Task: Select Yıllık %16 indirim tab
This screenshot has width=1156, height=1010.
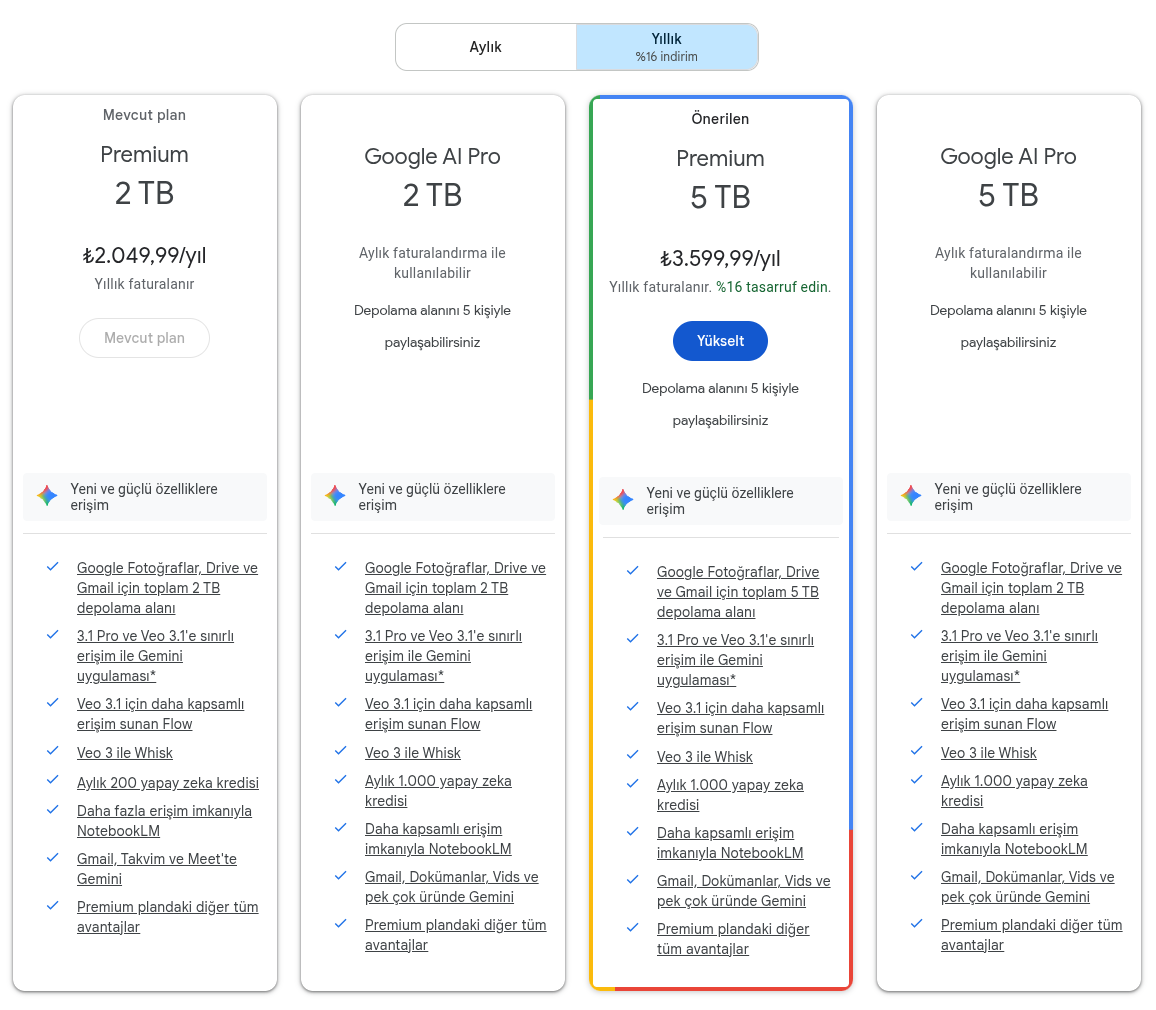Action: pos(666,47)
